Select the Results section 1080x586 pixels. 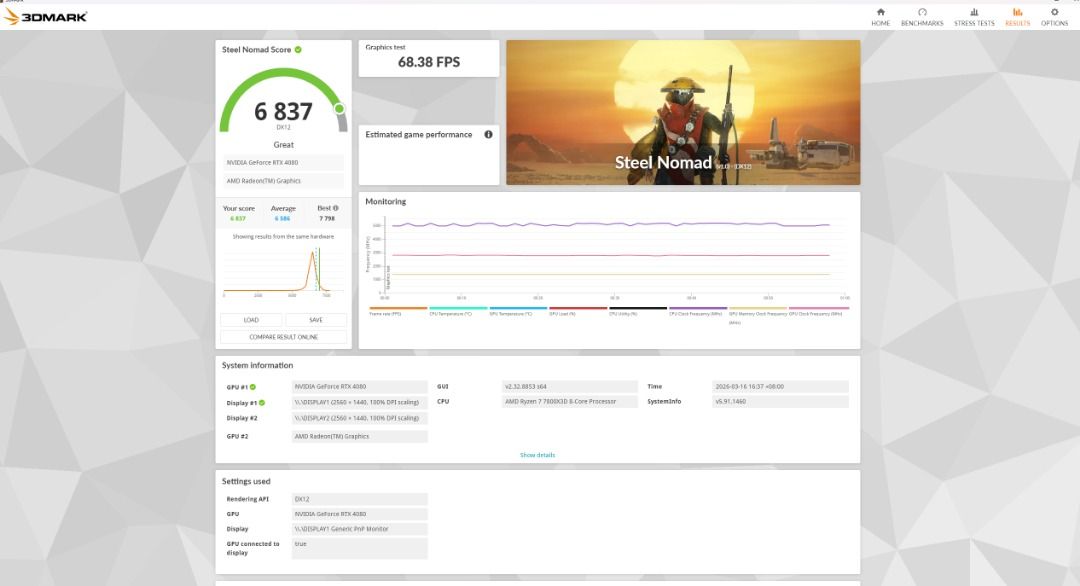pyautogui.click(x=1017, y=17)
